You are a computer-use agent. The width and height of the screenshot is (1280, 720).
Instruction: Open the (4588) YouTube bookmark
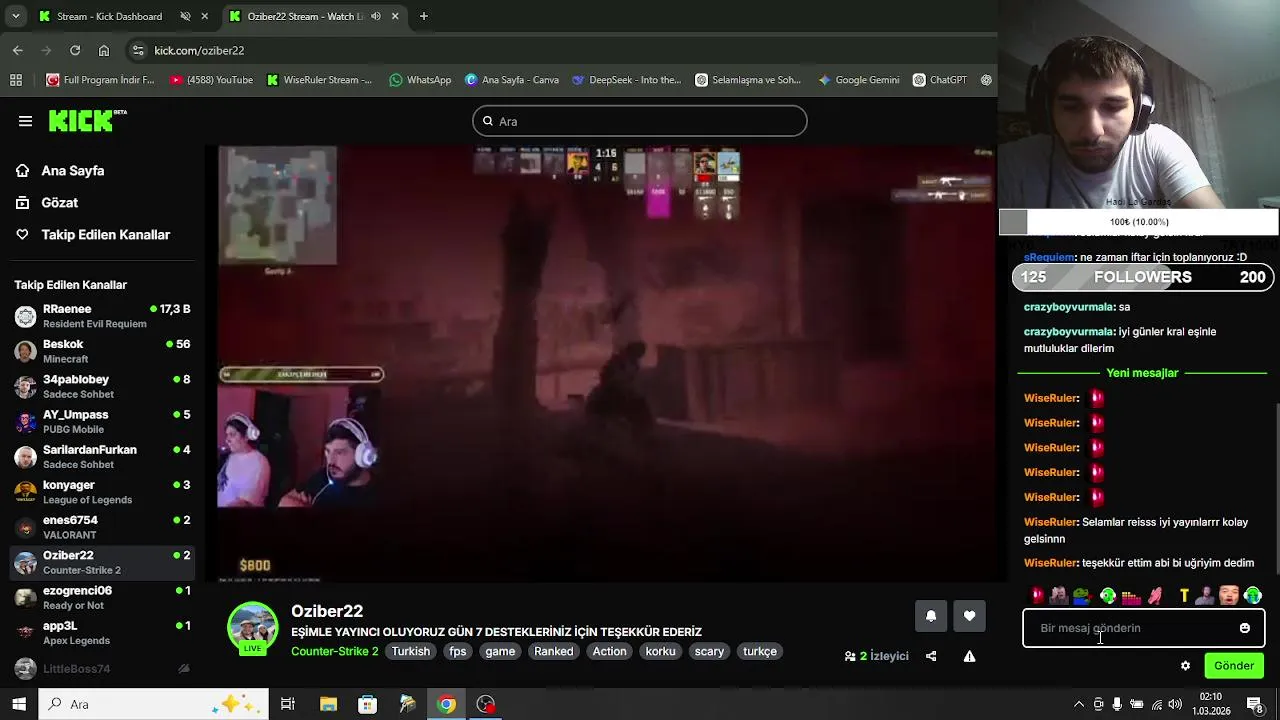211,80
